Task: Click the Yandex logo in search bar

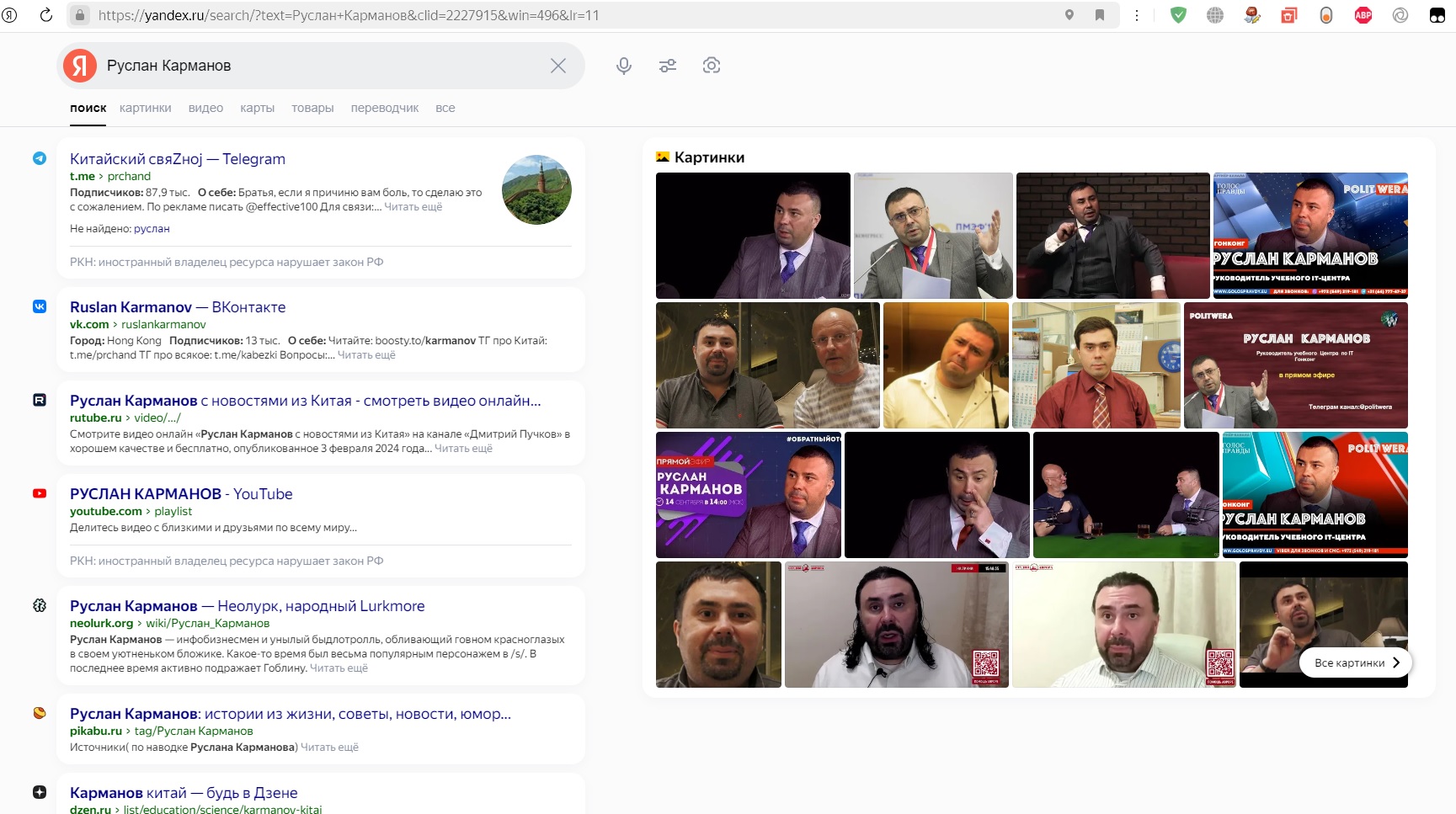Action: [x=80, y=66]
